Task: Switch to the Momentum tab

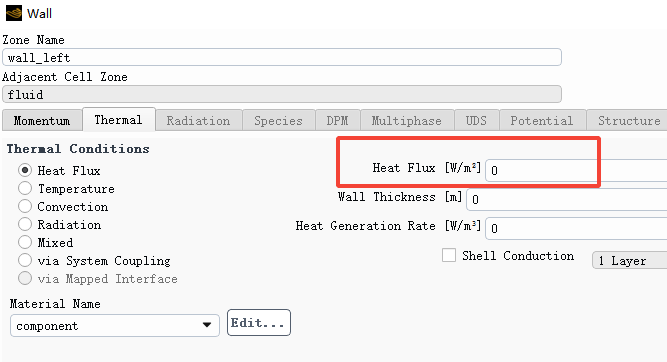Action: (42, 121)
